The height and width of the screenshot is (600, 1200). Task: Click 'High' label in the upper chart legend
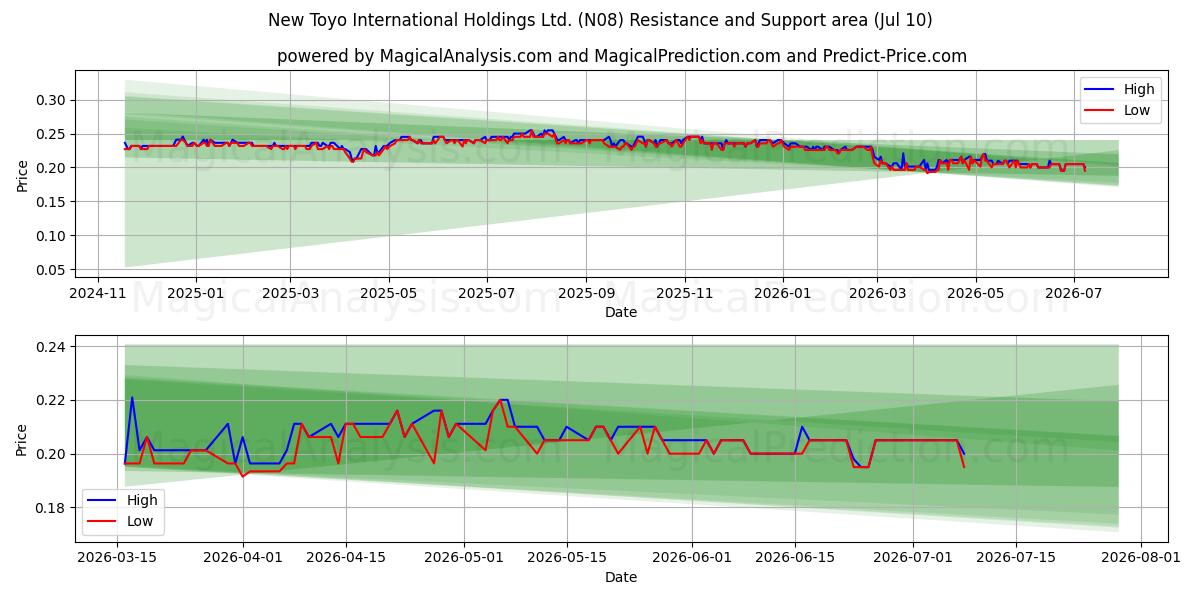pyautogui.click(x=1139, y=89)
